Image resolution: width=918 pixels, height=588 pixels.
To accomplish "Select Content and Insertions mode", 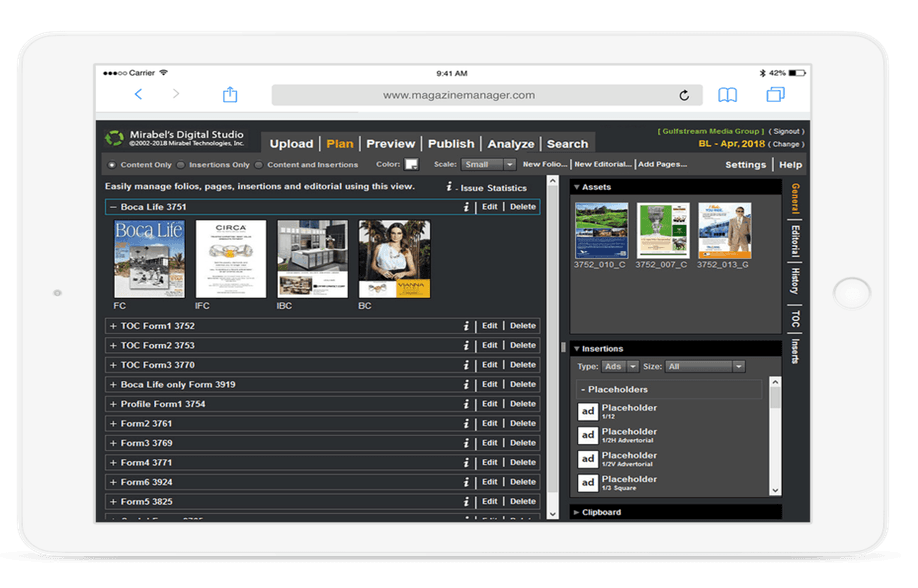I will tap(258, 162).
